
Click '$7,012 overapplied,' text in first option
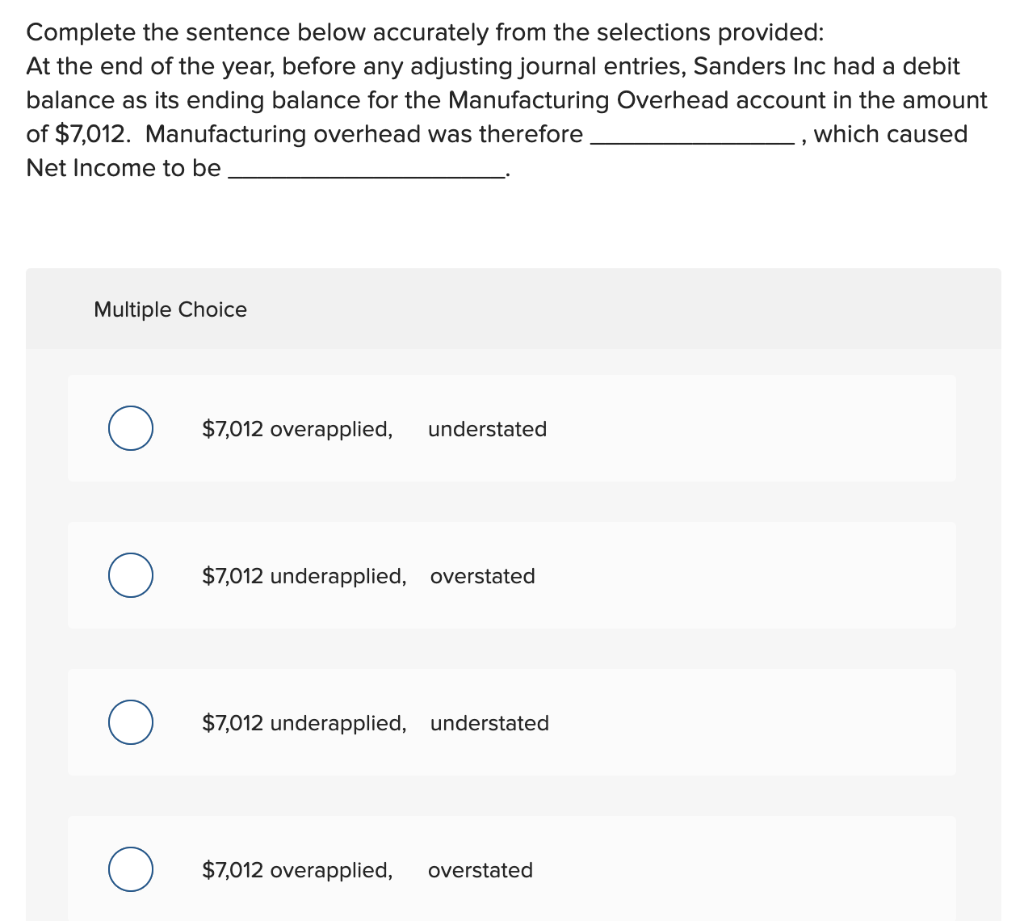click(x=297, y=429)
